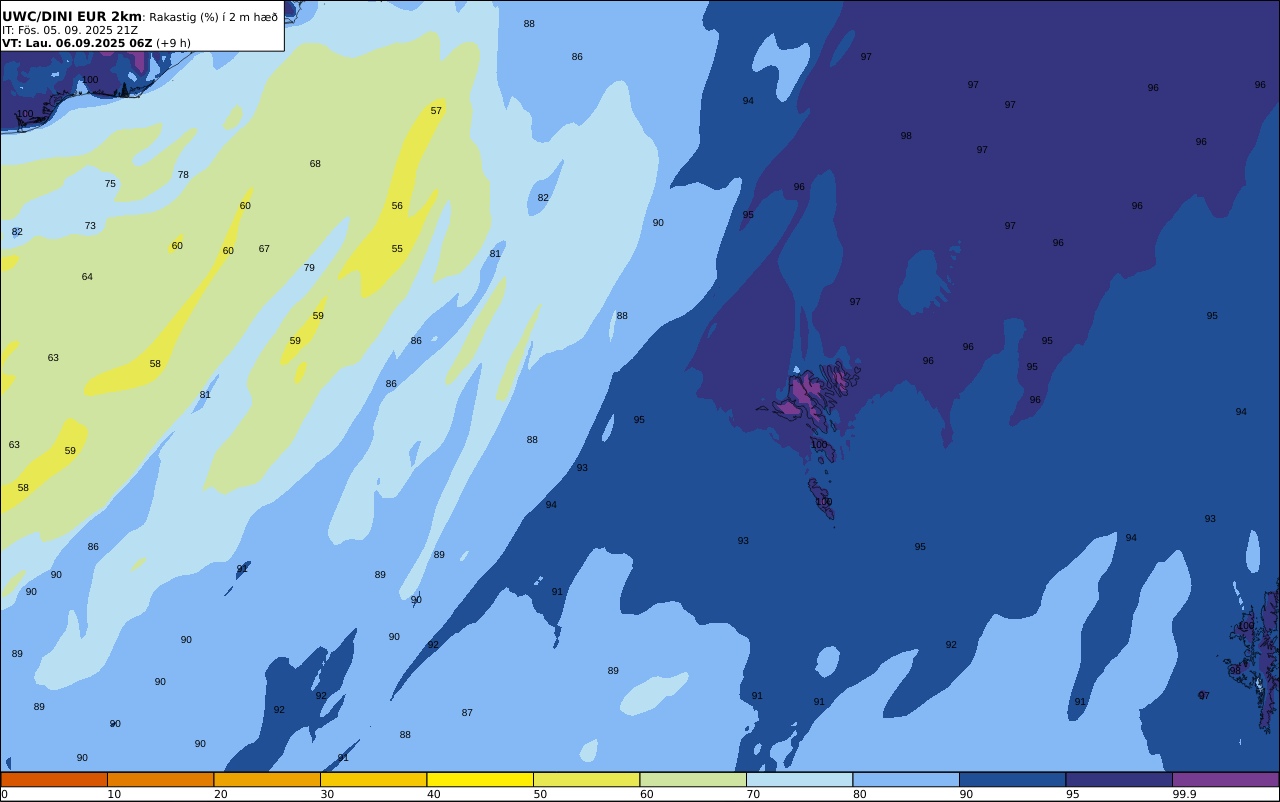Click the humidity value 87 on the map
This screenshot has height=802, width=1280.
467,713
